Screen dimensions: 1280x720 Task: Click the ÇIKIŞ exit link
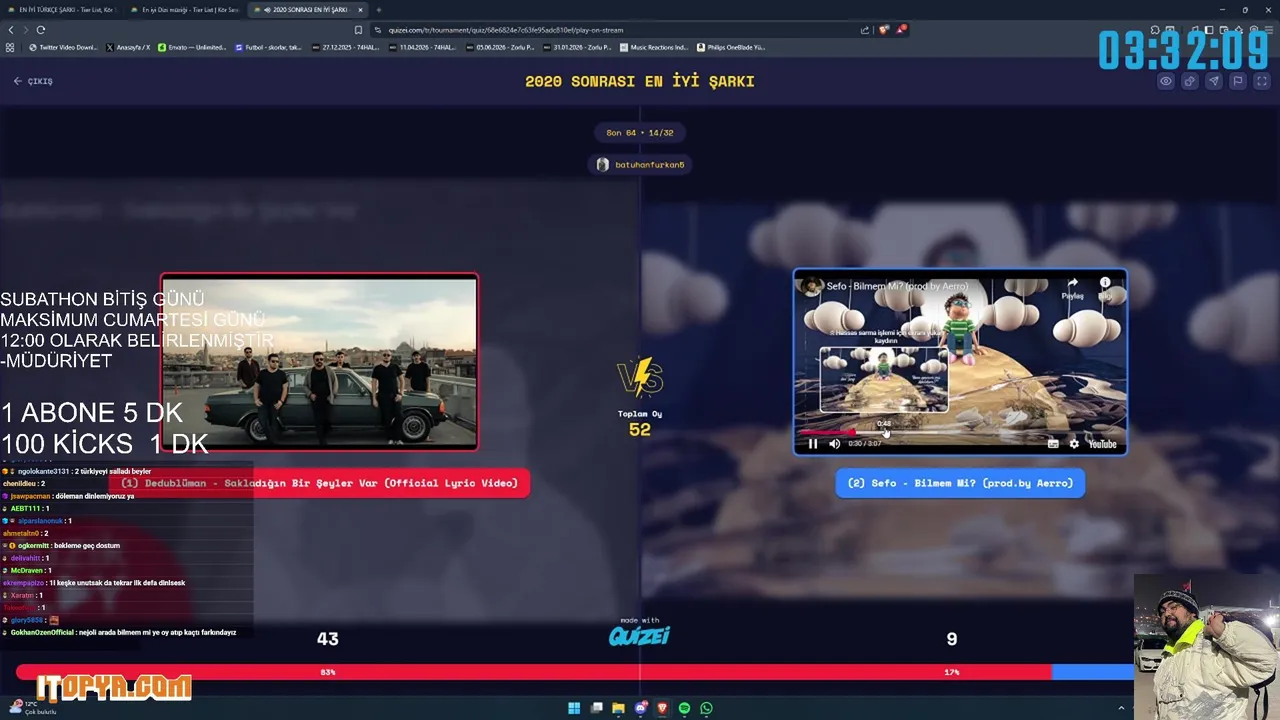point(33,81)
